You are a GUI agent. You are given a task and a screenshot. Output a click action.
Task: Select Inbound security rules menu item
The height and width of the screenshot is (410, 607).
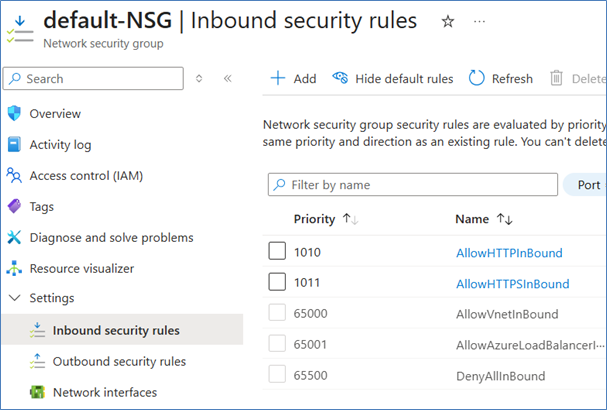pos(116,330)
